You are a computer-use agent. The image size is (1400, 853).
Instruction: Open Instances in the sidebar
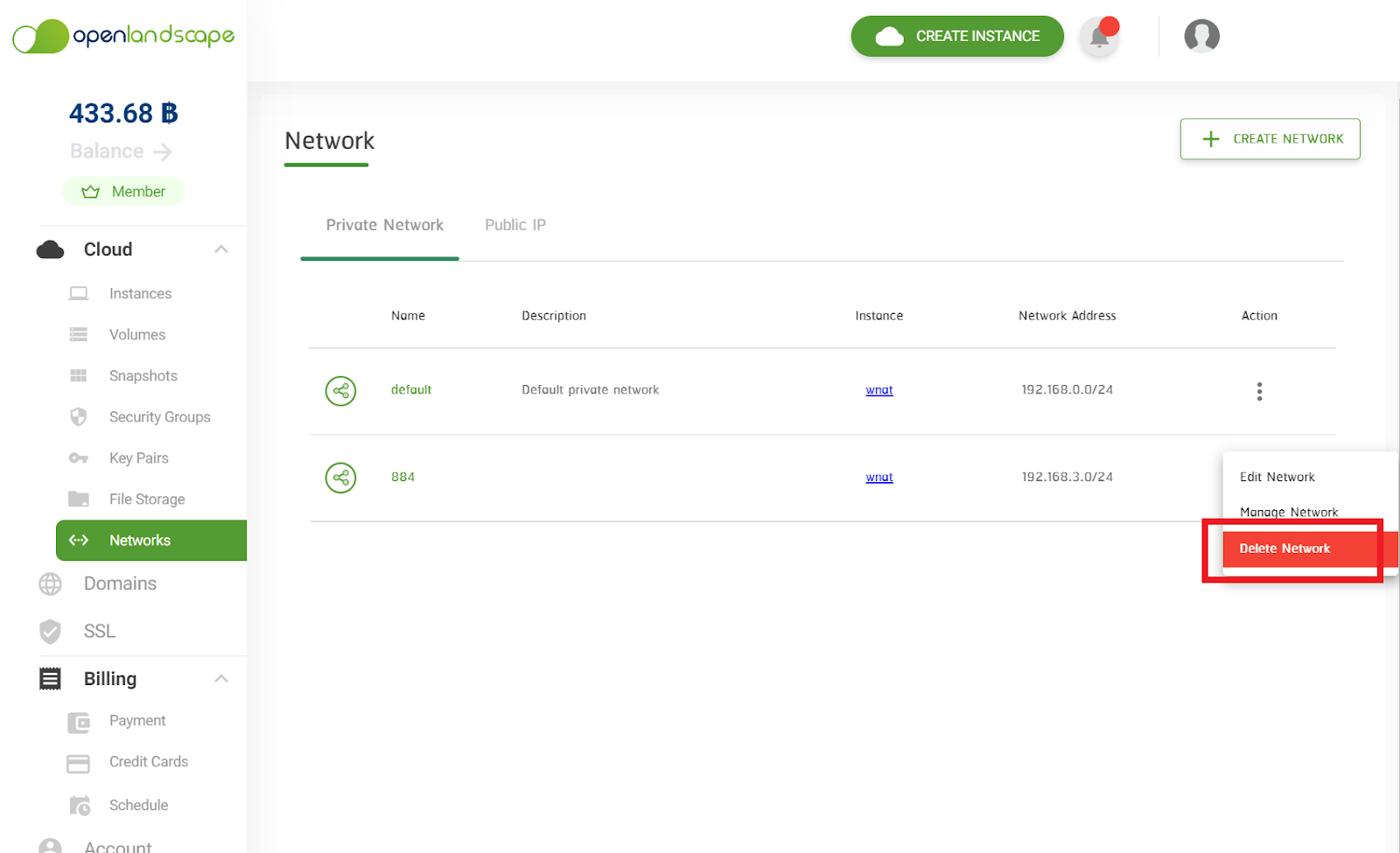click(x=140, y=294)
